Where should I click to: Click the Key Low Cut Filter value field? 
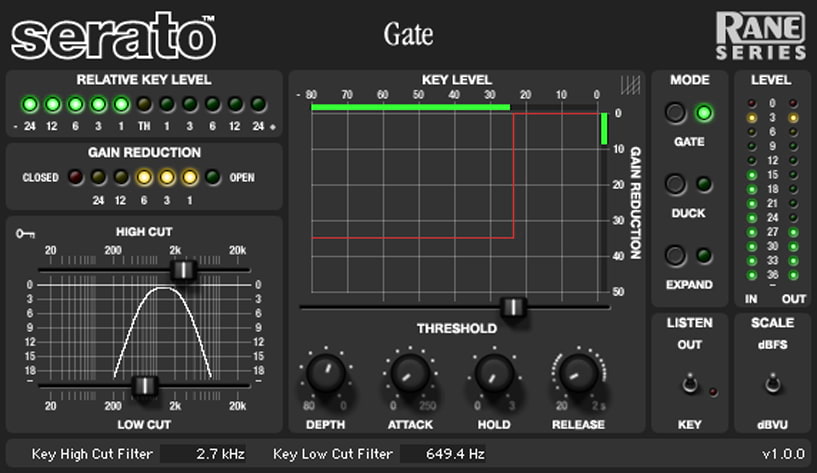click(x=443, y=454)
